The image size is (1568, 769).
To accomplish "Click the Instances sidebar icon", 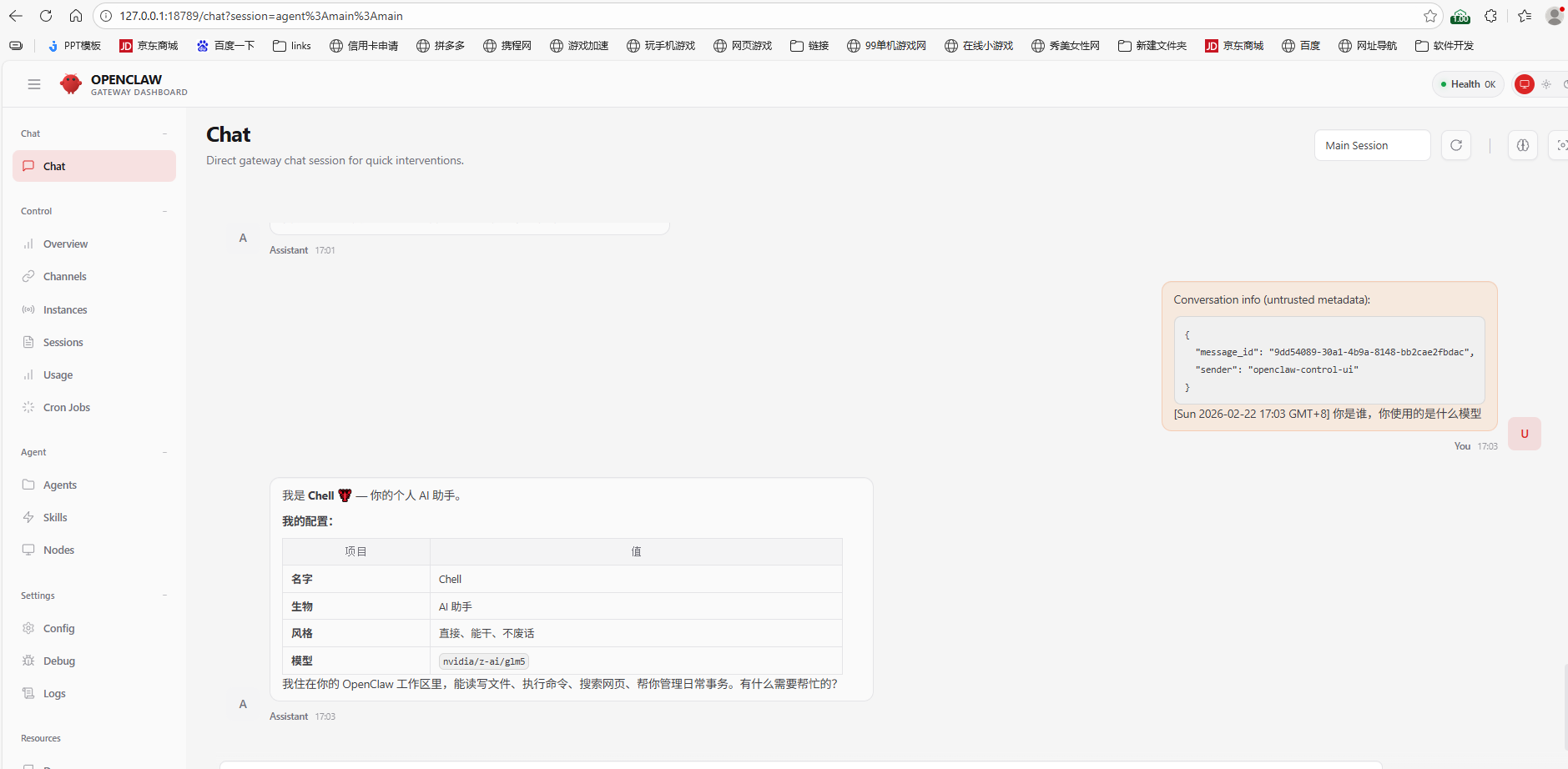I will [x=29, y=309].
